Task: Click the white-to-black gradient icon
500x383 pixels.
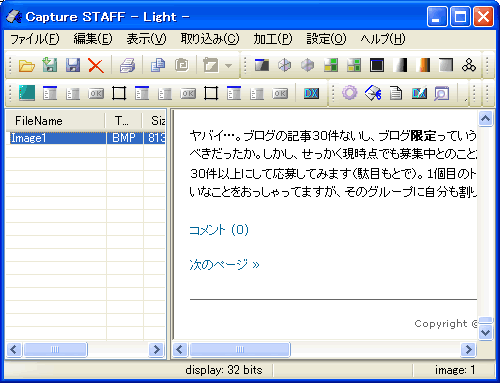Action: [400, 65]
